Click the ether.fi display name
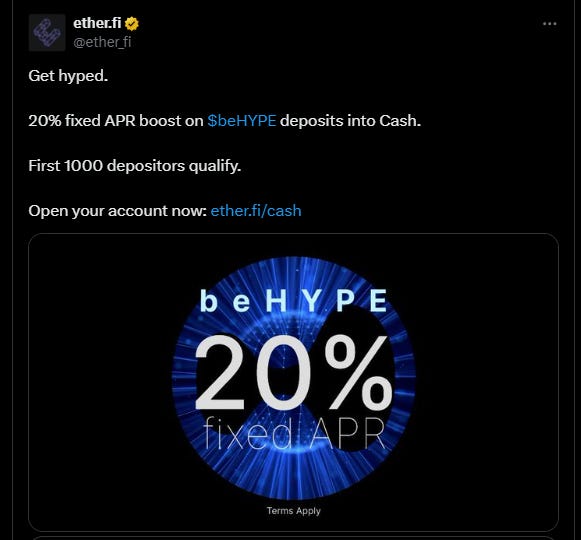 [x=97, y=23]
